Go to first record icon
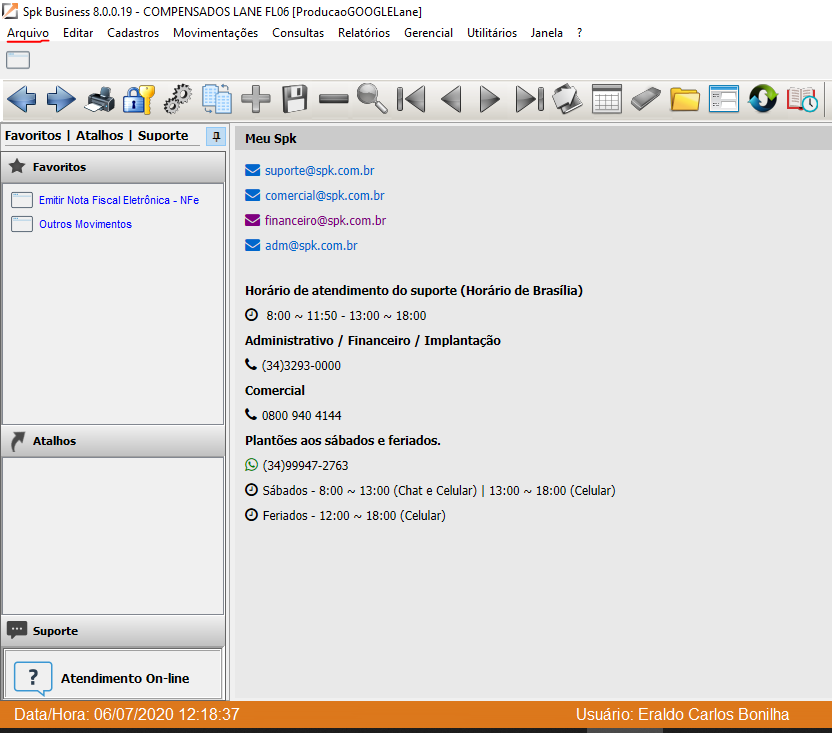 tap(411, 99)
